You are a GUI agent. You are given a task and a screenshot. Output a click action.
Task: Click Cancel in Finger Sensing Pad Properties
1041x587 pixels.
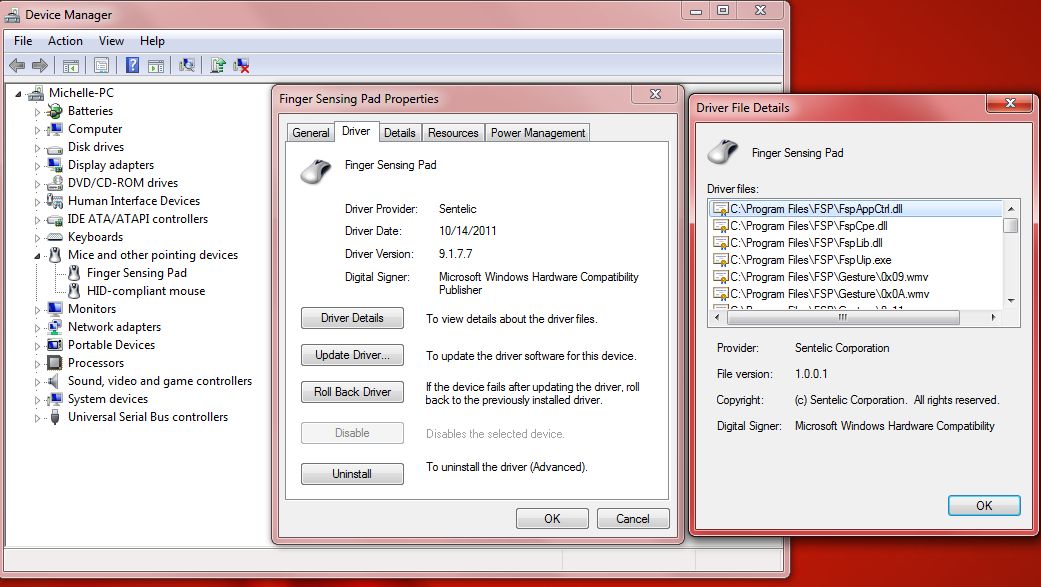(633, 519)
